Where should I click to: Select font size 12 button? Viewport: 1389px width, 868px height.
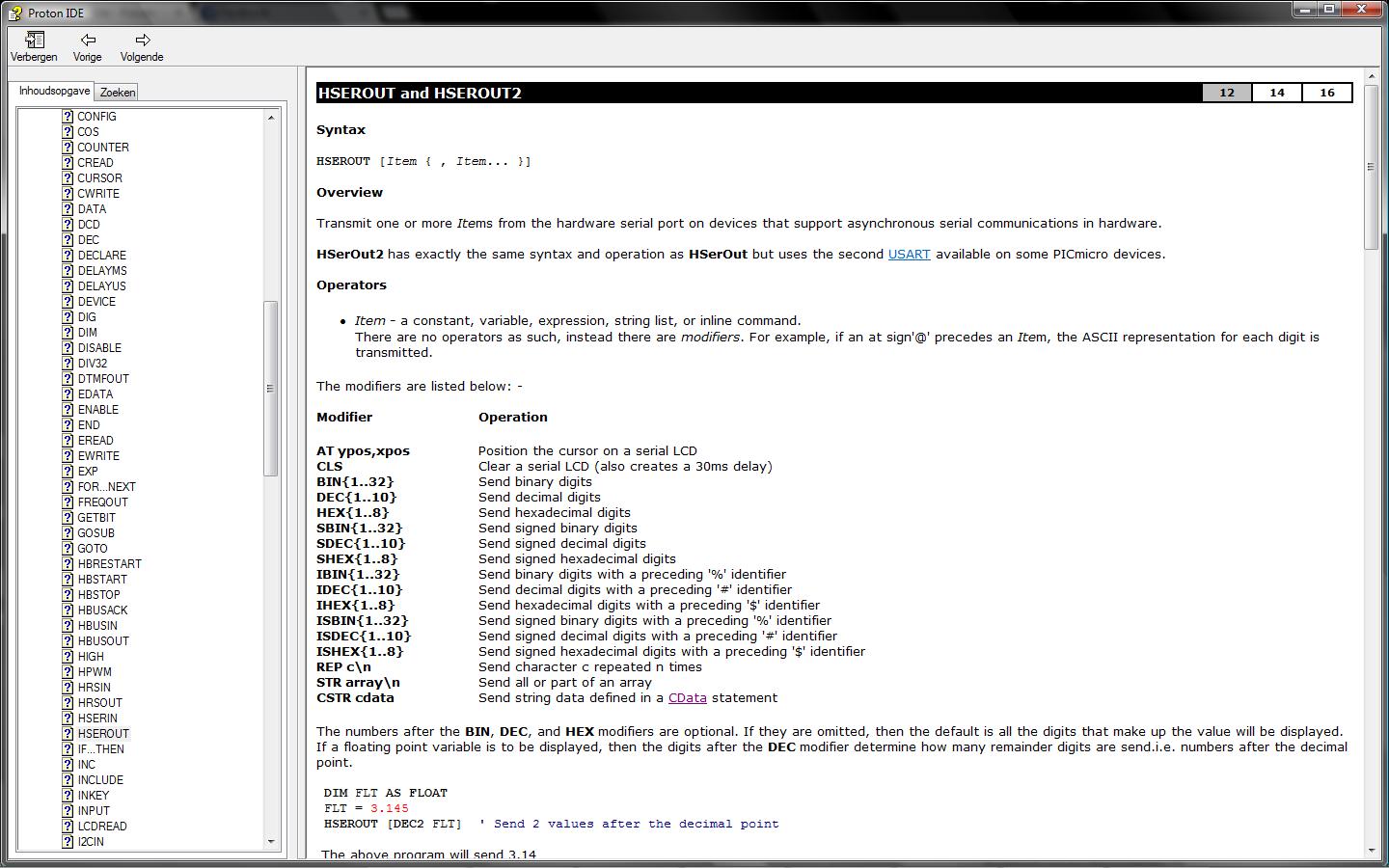point(1227,93)
